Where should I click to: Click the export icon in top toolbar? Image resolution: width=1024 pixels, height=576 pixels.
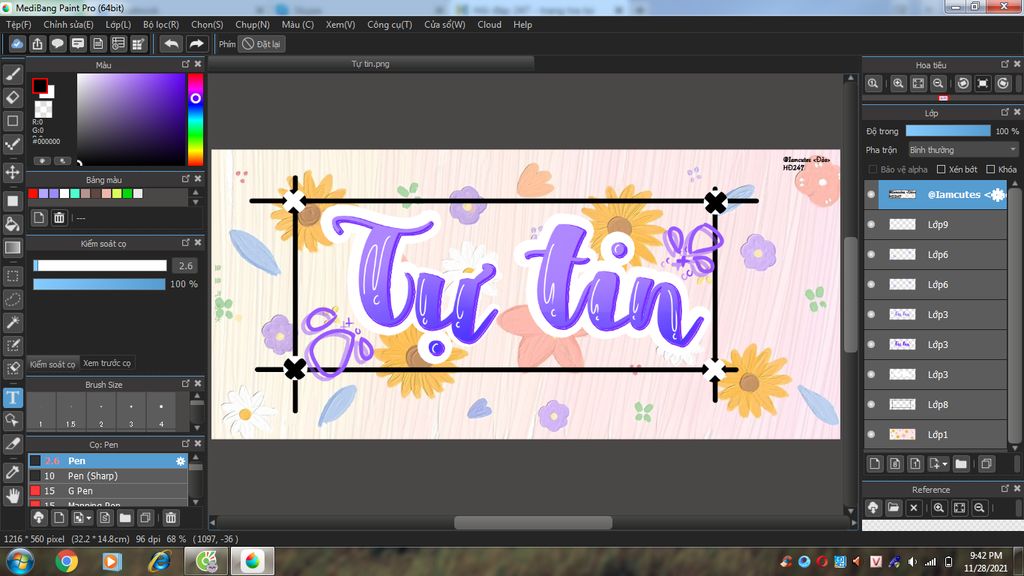pyautogui.click(x=37, y=44)
